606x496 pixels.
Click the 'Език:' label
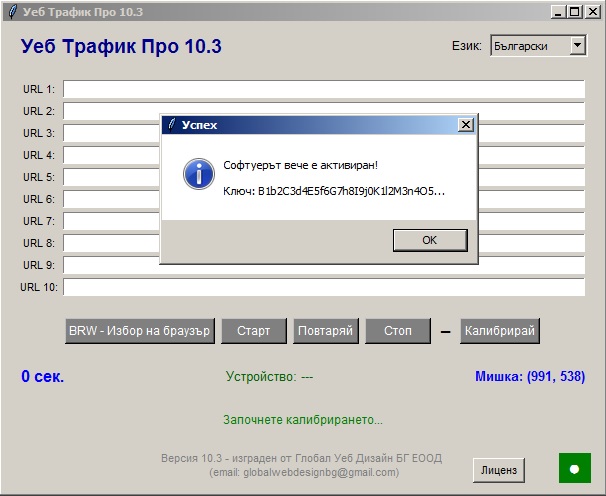click(467, 46)
